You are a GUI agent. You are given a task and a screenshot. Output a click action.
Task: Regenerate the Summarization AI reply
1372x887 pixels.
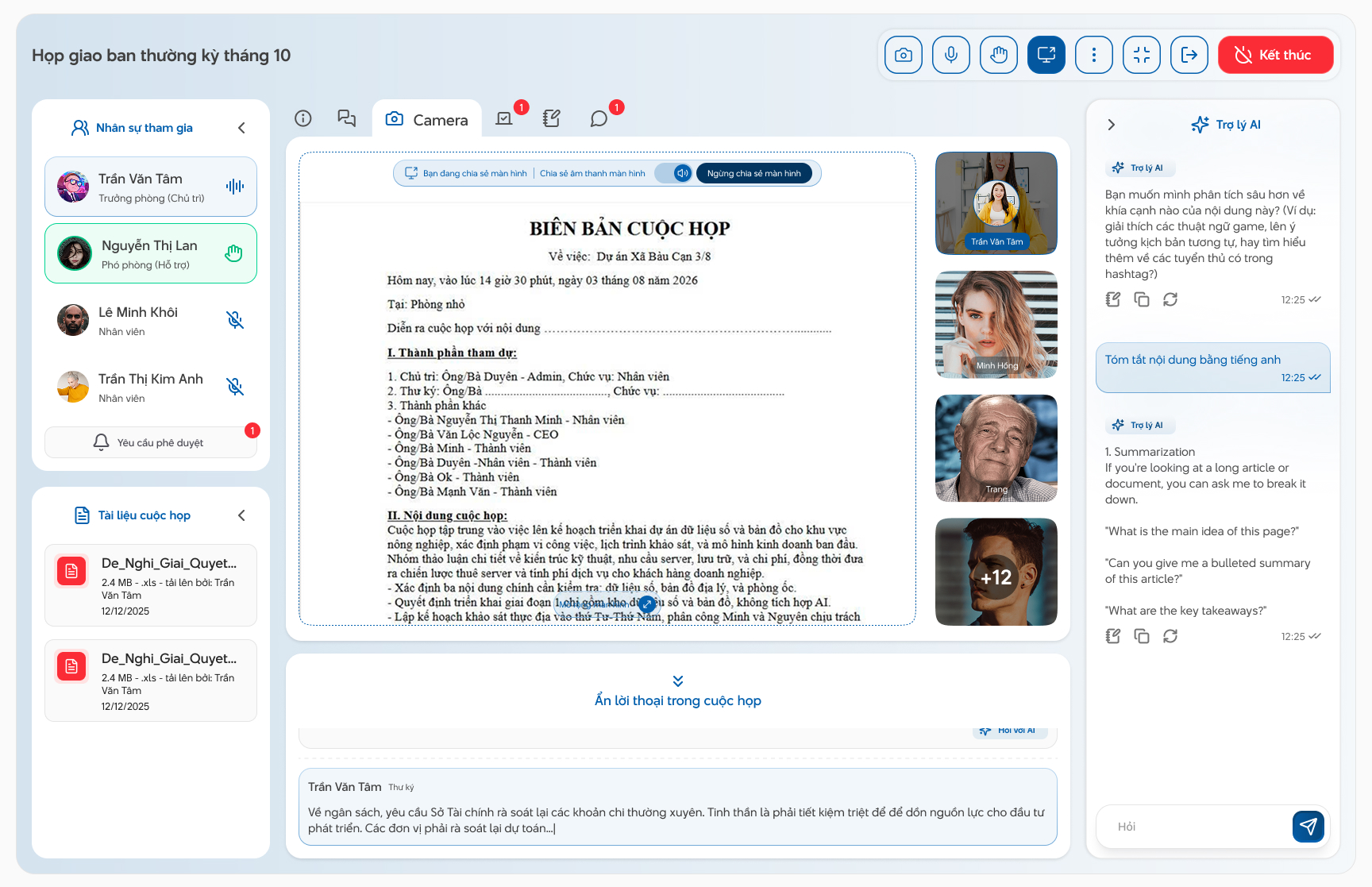tap(1170, 636)
